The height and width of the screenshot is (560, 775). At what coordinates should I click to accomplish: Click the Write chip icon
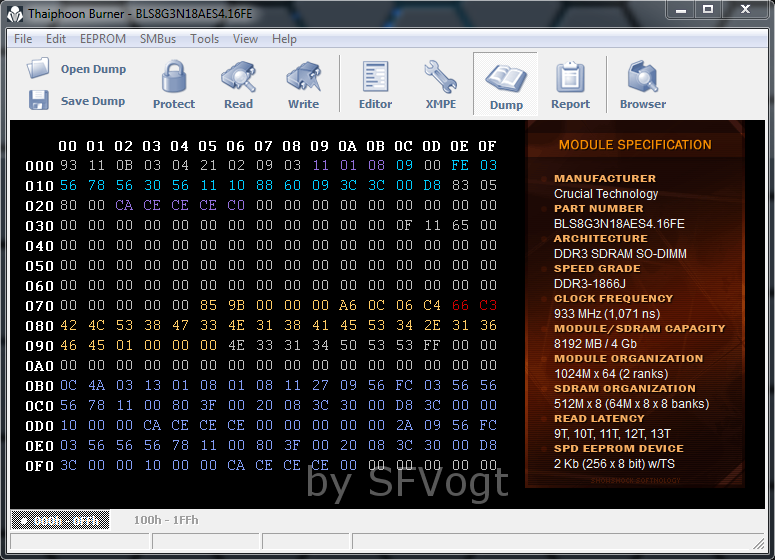point(304,77)
